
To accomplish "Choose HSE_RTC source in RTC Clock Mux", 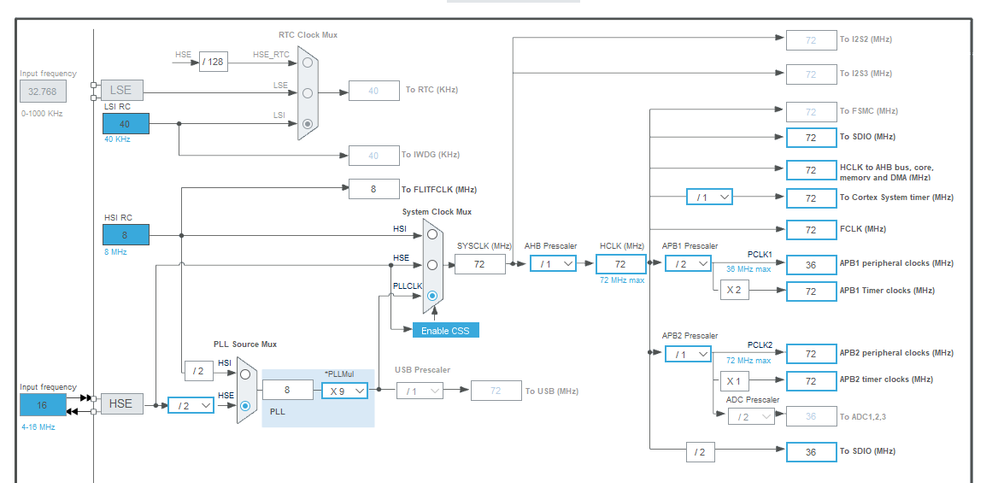I will [307, 62].
